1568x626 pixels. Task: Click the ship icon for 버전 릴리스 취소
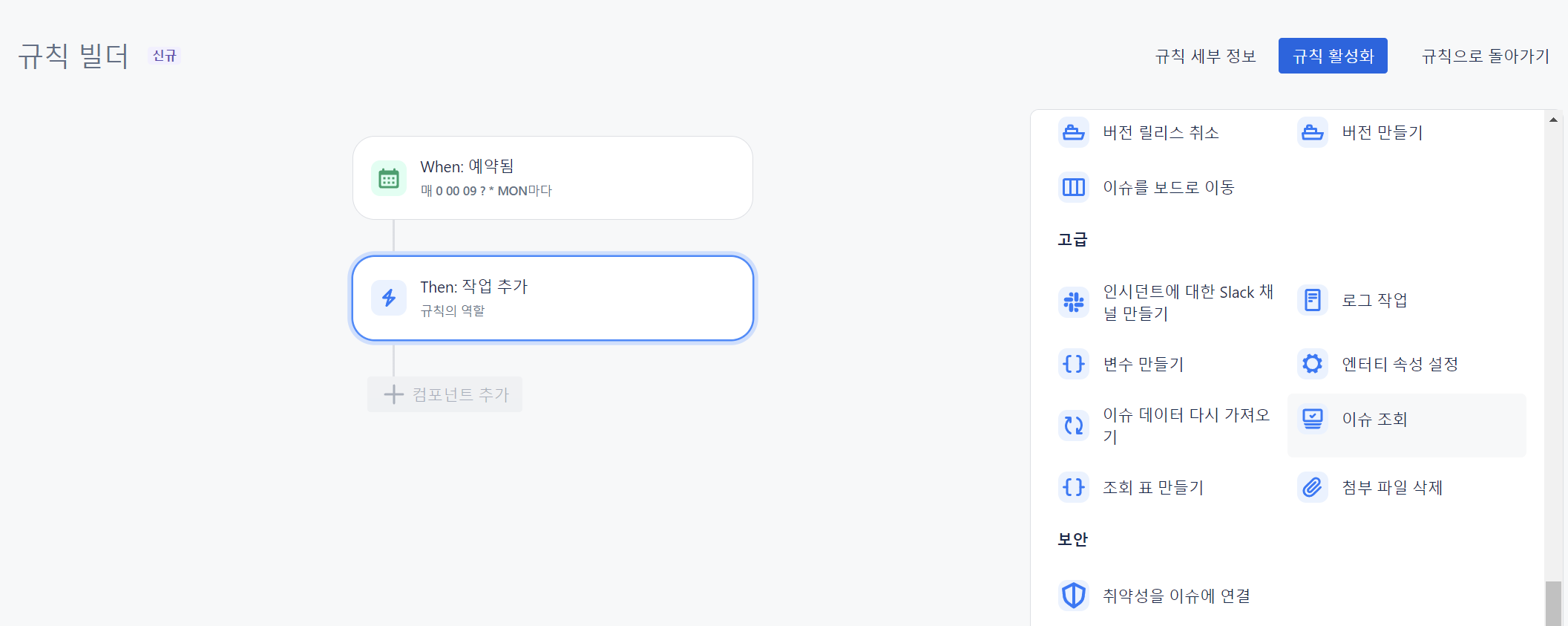[1073, 132]
